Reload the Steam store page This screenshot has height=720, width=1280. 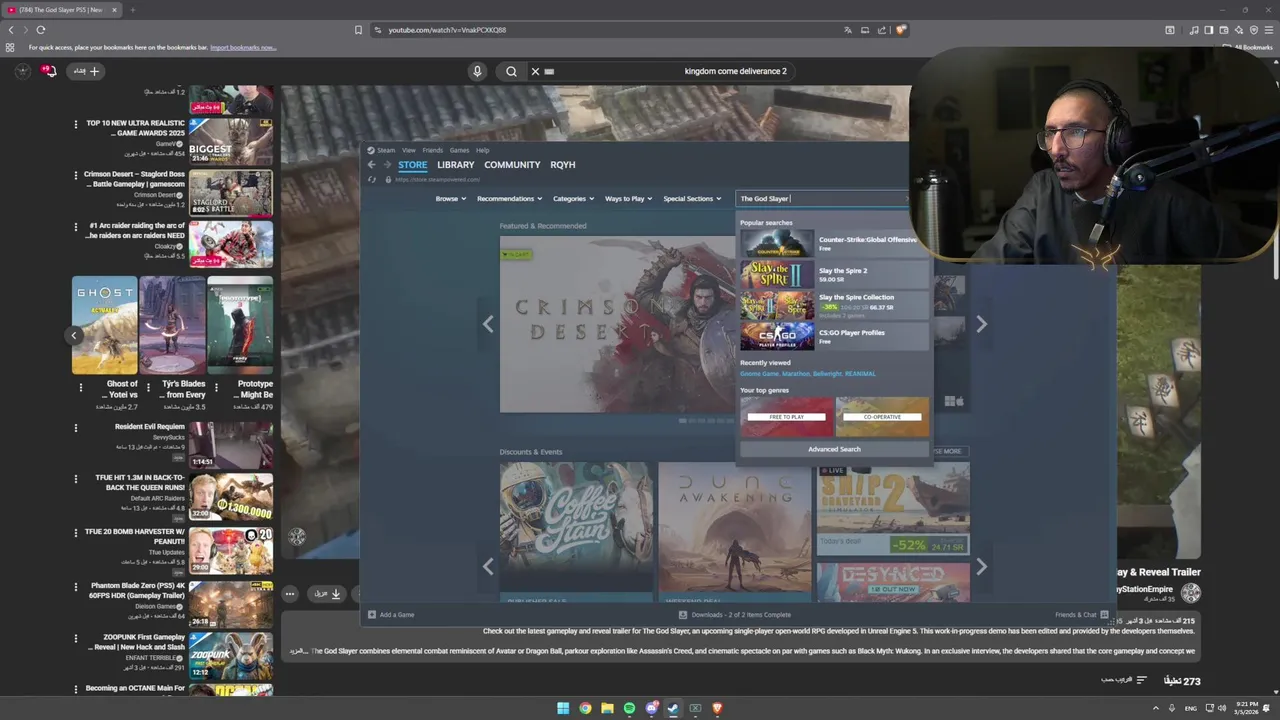pos(372,180)
